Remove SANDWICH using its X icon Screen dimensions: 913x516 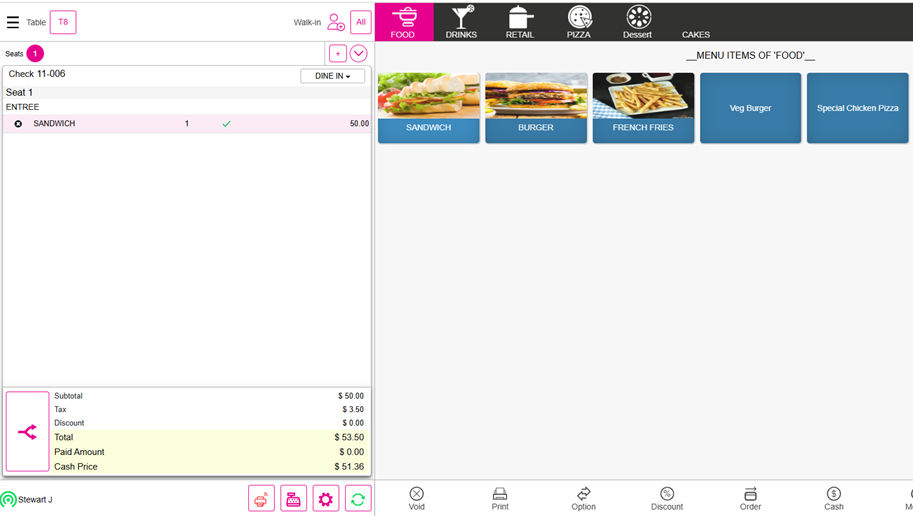18,124
